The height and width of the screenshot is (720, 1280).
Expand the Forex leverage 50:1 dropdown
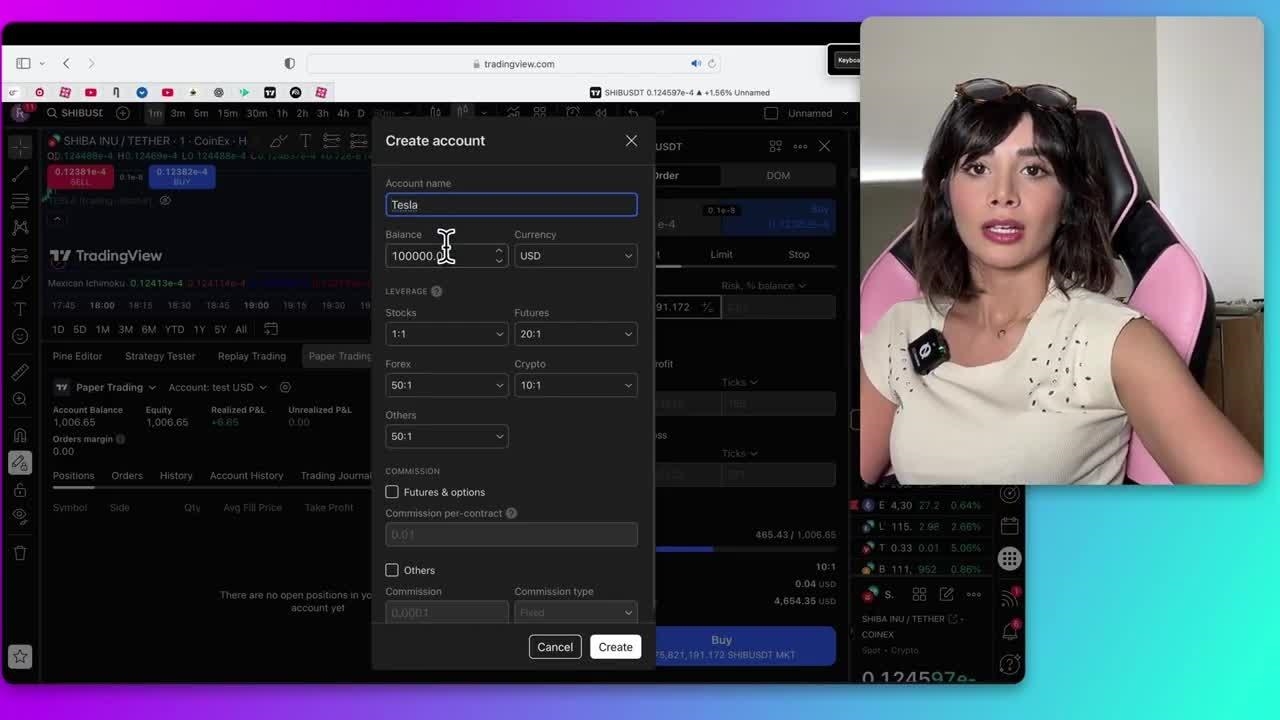pos(446,385)
